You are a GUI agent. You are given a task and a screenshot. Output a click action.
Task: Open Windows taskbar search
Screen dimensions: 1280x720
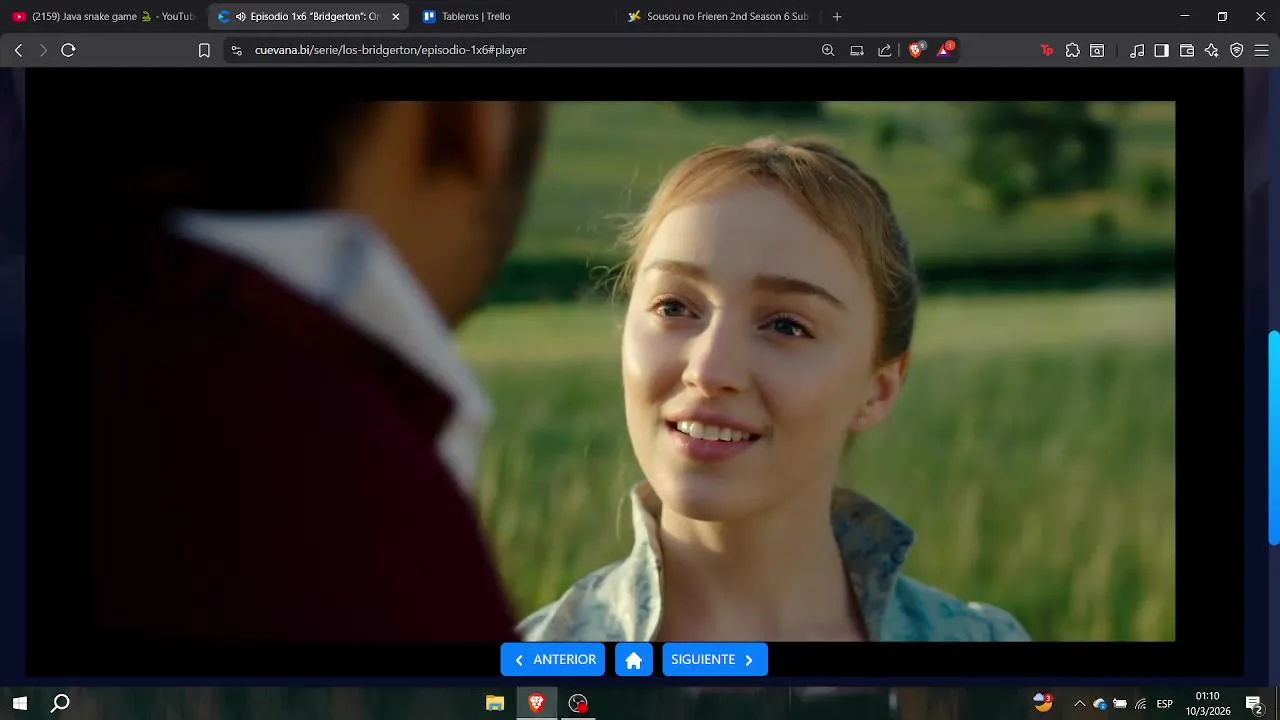click(60, 703)
